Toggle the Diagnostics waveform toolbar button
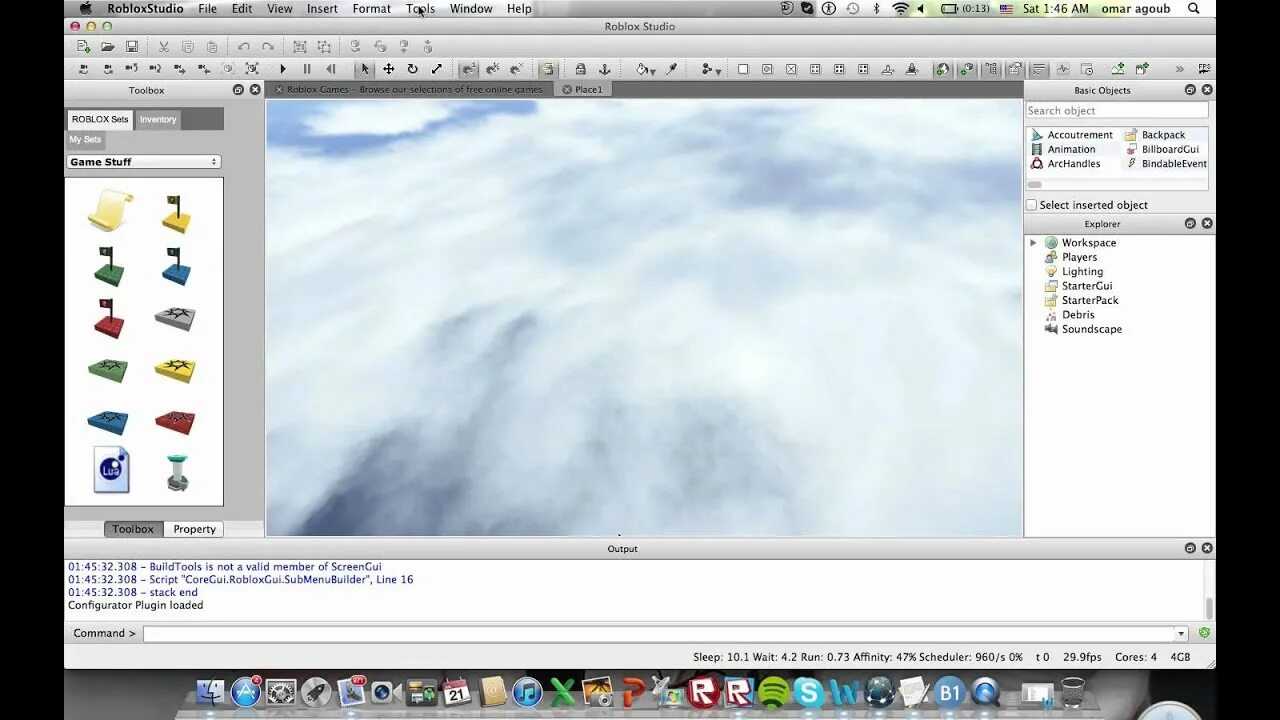 coord(1063,69)
